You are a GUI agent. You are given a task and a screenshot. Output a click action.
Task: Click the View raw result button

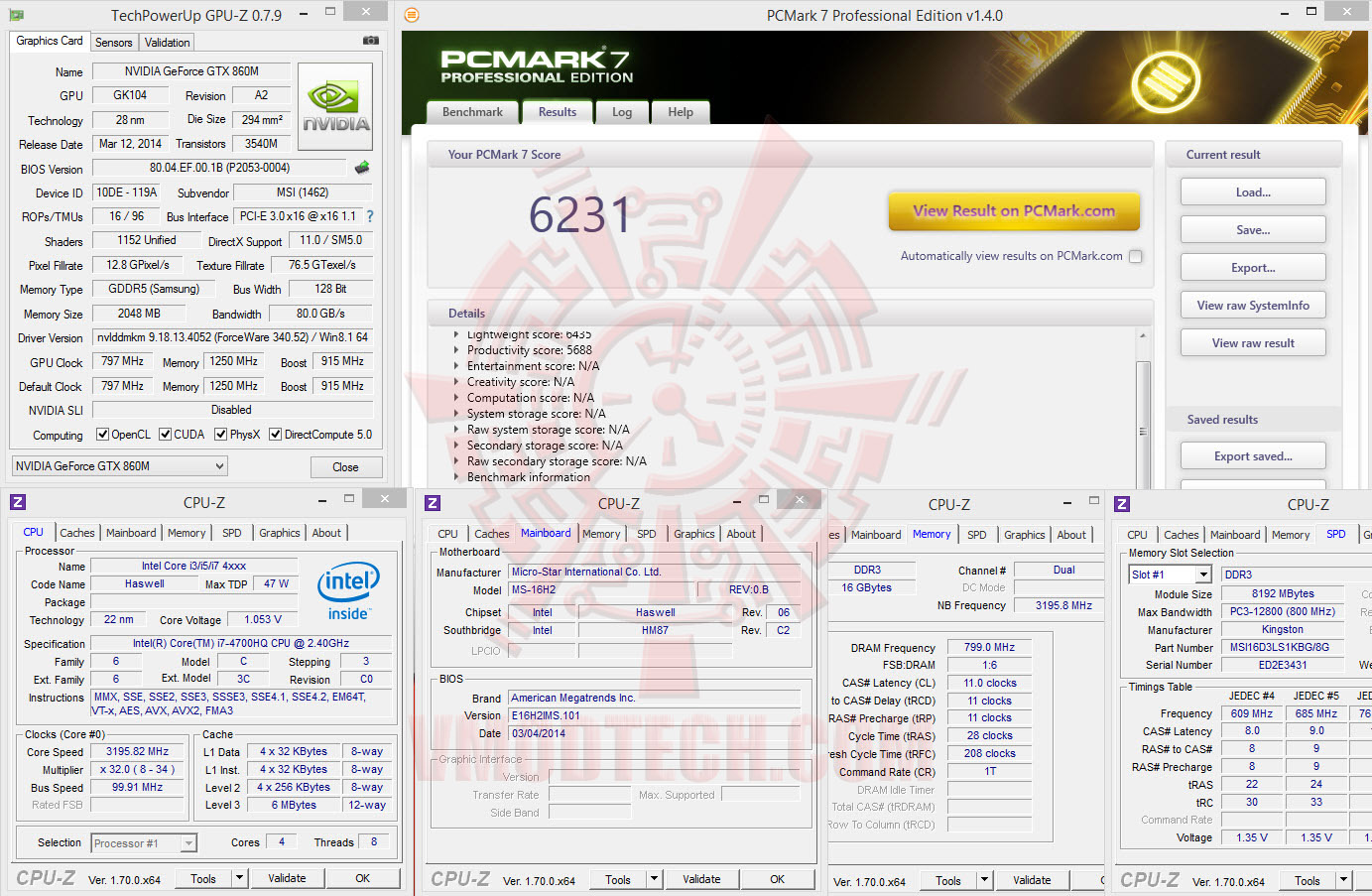click(x=1253, y=343)
